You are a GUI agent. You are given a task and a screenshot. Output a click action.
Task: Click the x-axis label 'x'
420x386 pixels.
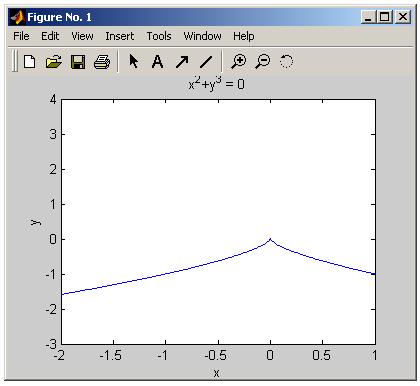point(216,373)
